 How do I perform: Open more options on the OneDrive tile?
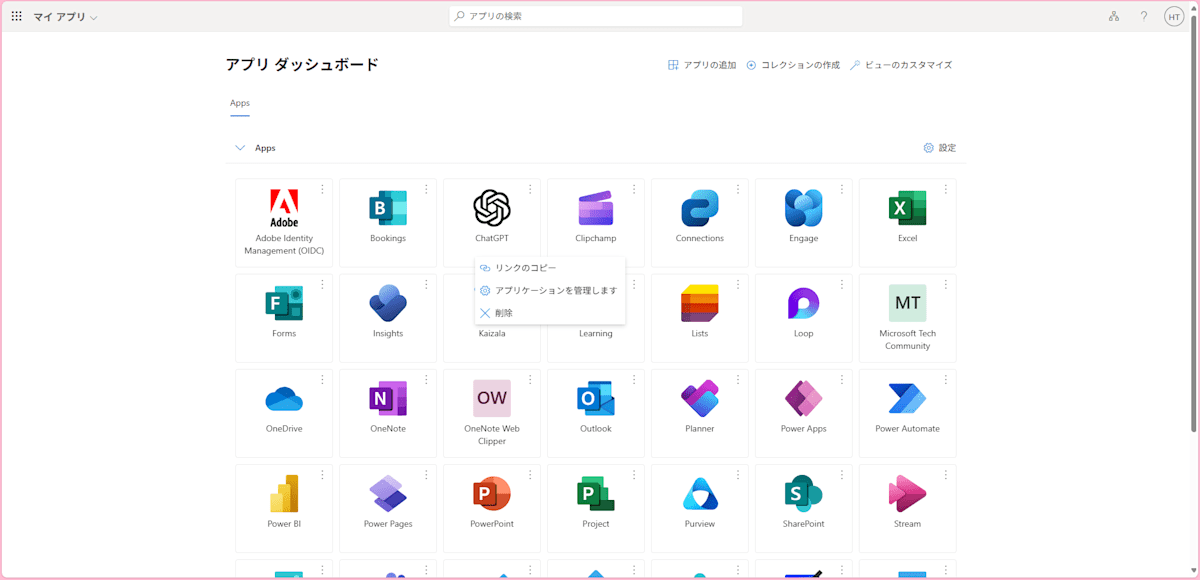322,379
